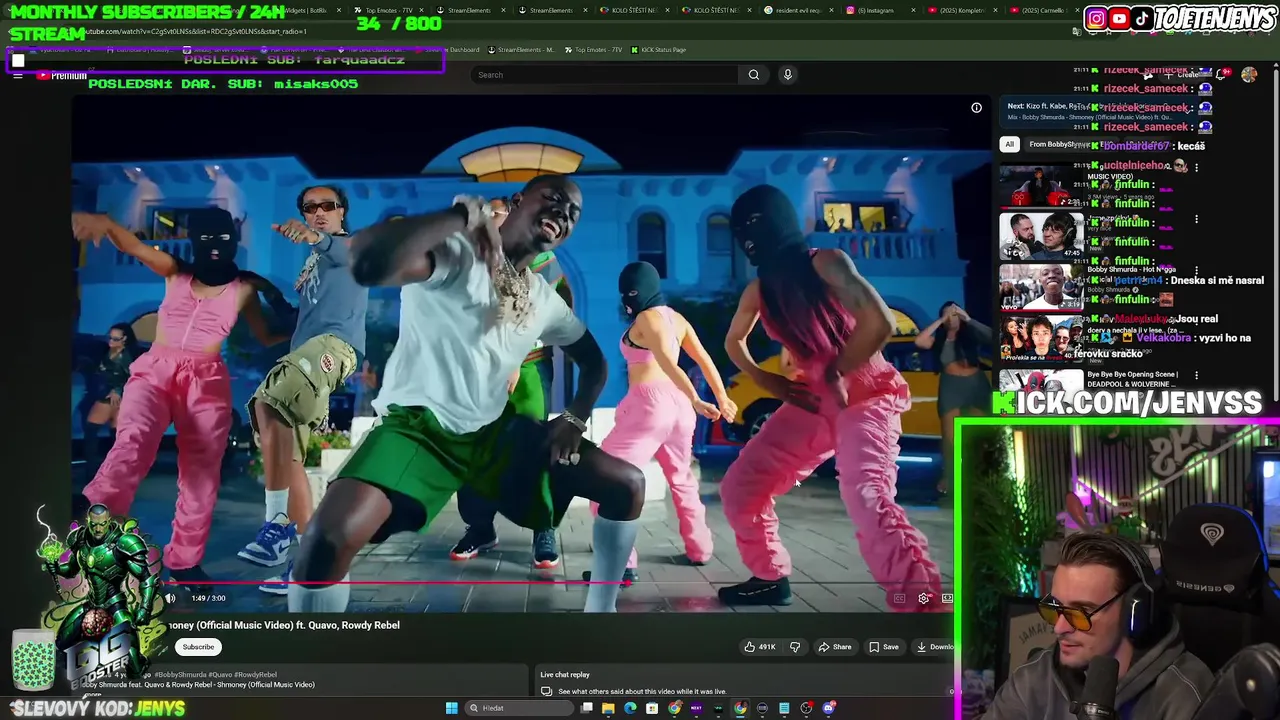Click the #RowdyRebel hashtag
Image resolution: width=1280 pixels, height=720 pixels.
pos(256,675)
